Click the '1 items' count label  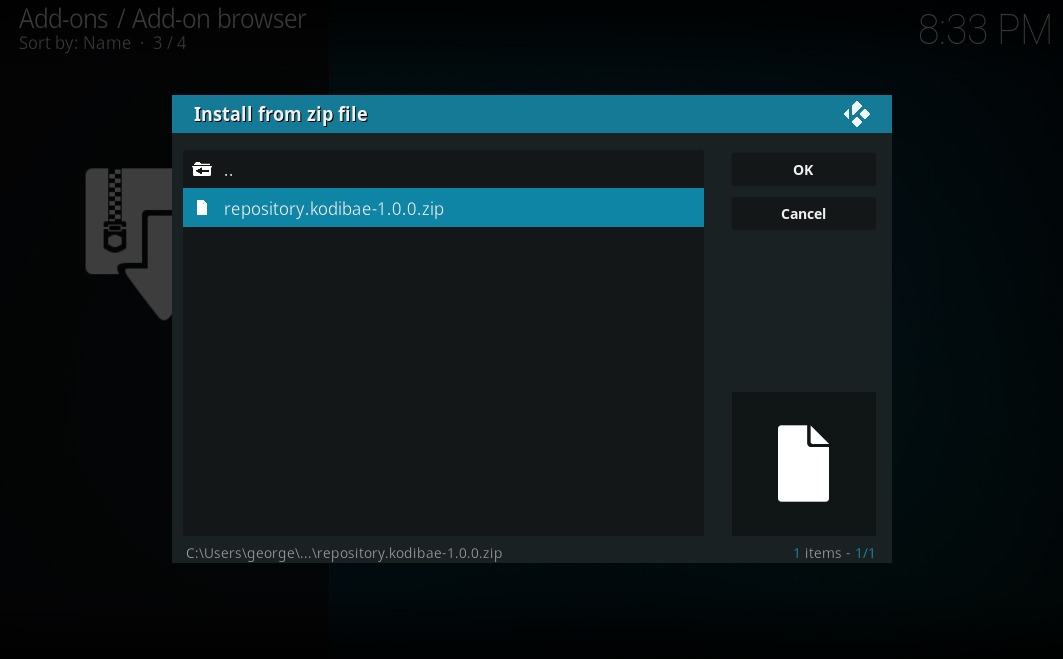click(817, 553)
